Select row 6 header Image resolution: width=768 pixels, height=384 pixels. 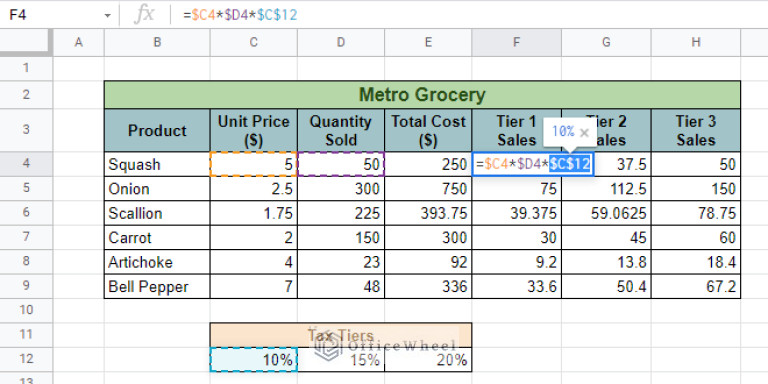[26, 213]
